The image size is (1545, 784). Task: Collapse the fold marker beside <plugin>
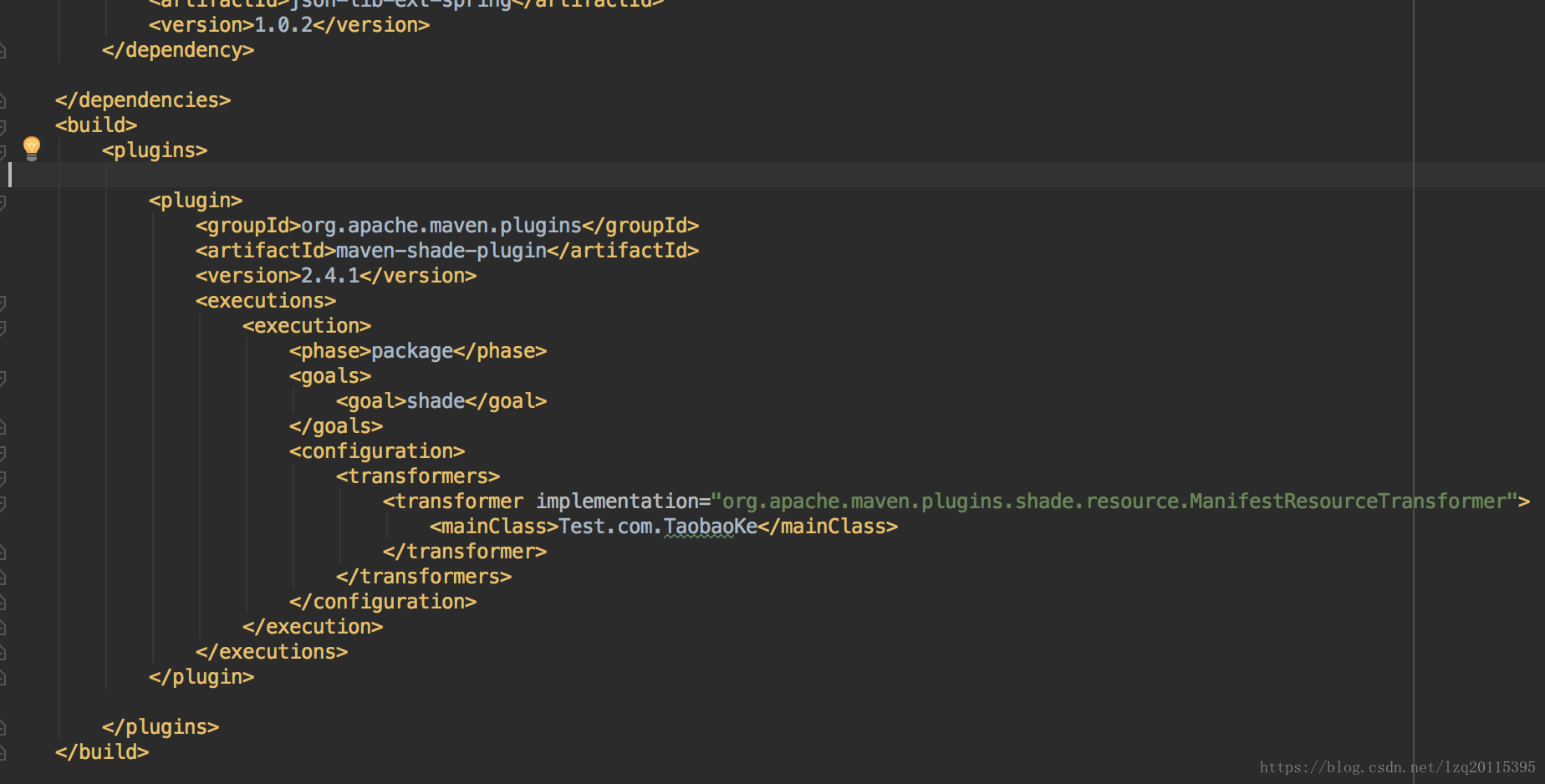tap(3, 202)
